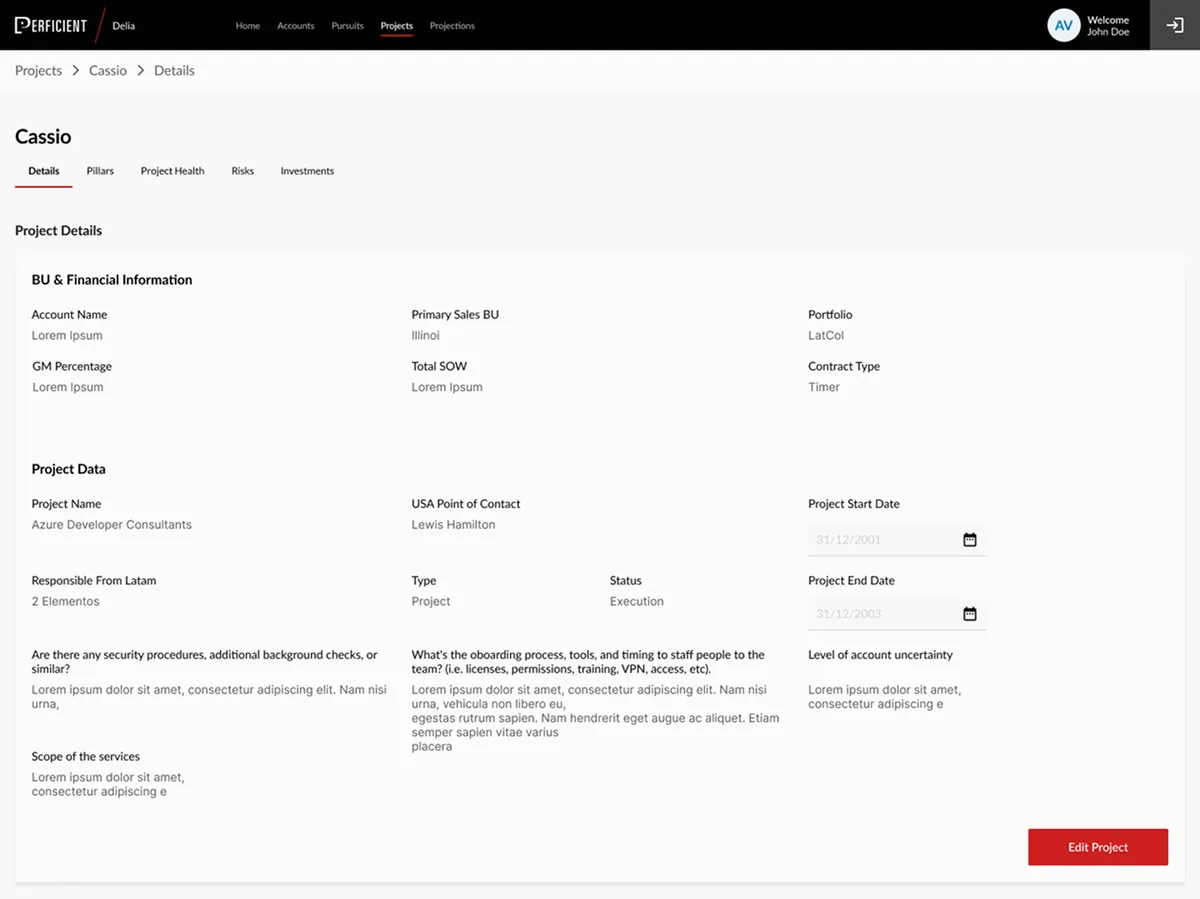This screenshot has width=1200, height=899.
Task: Switch to the Investments tab
Action: pyautogui.click(x=307, y=171)
